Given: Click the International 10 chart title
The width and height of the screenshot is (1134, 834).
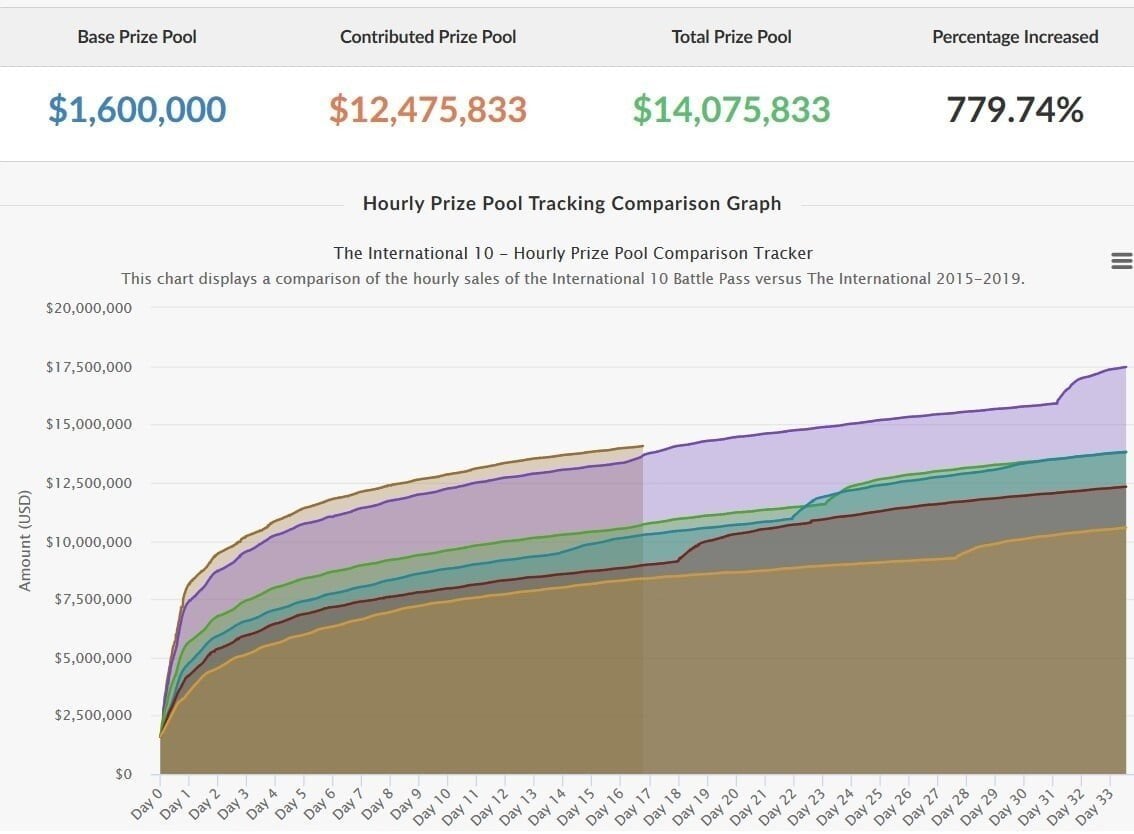Looking at the screenshot, I should [x=573, y=253].
